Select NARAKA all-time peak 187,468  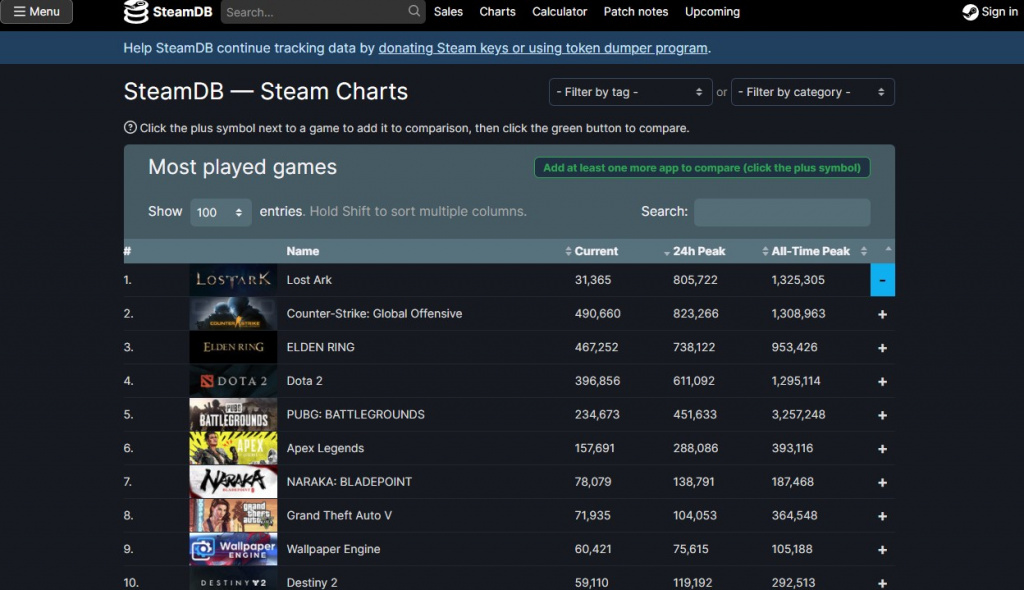click(792, 482)
